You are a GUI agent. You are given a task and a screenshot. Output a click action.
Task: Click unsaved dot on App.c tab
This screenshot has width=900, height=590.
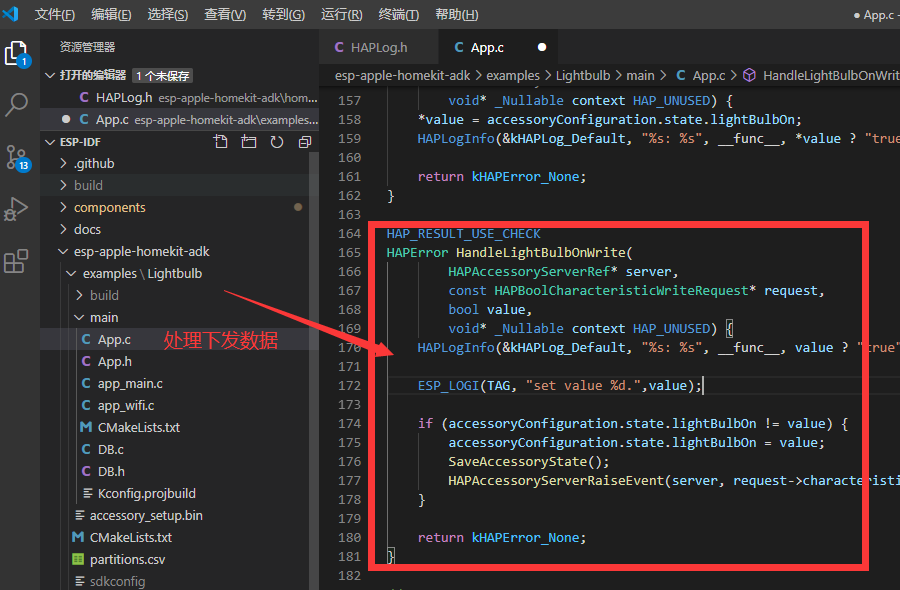pyautogui.click(x=542, y=47)
